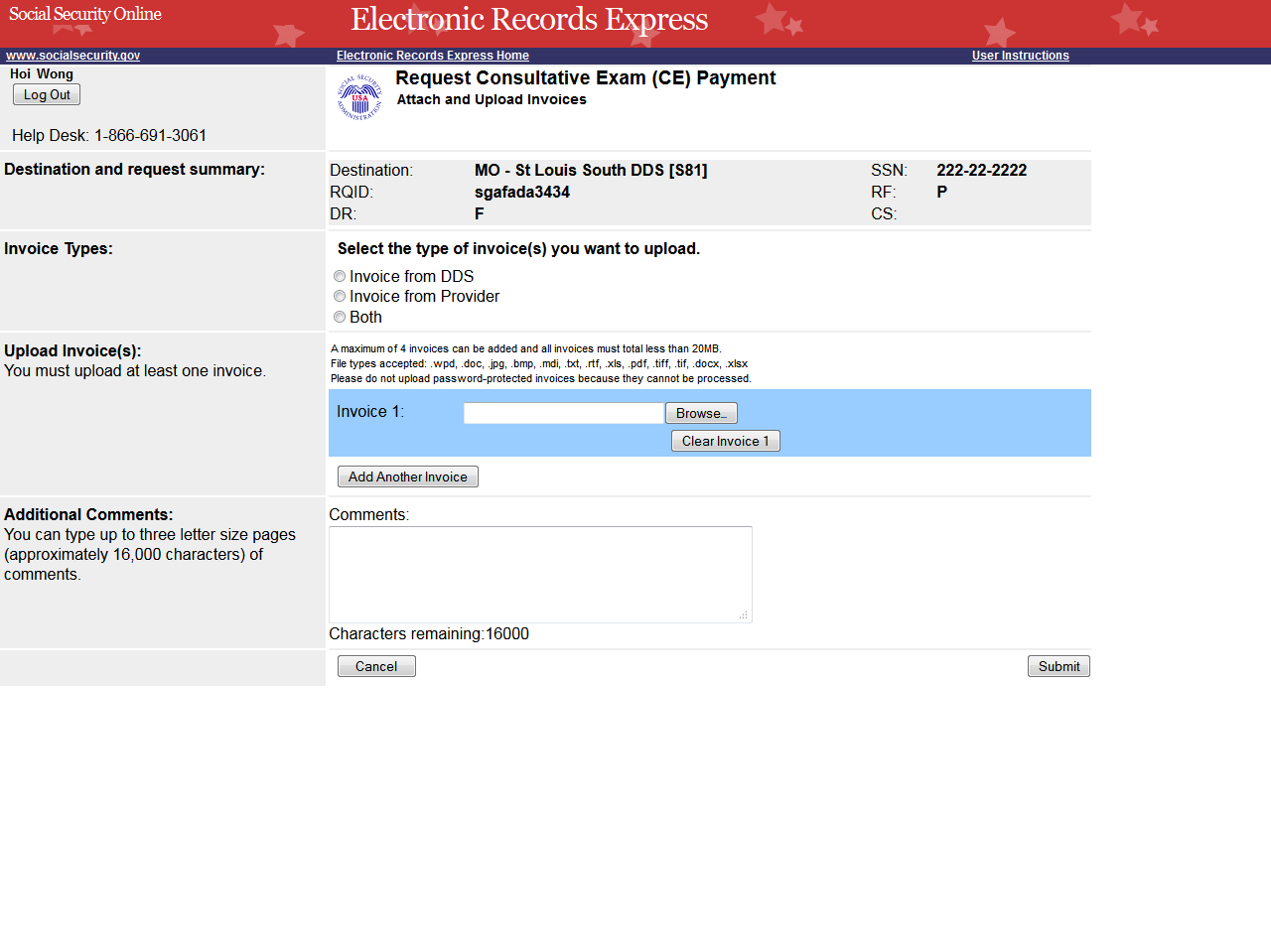The height and width of the screenshot is (952, 1271).
Task: Click the comments box resize handle
Action: point(743,615)
